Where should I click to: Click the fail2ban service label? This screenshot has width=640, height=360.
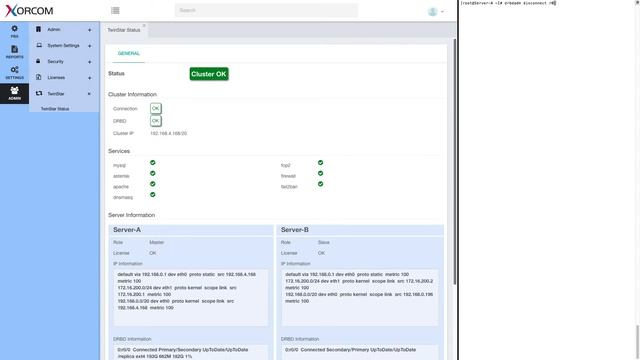[289, 187]
